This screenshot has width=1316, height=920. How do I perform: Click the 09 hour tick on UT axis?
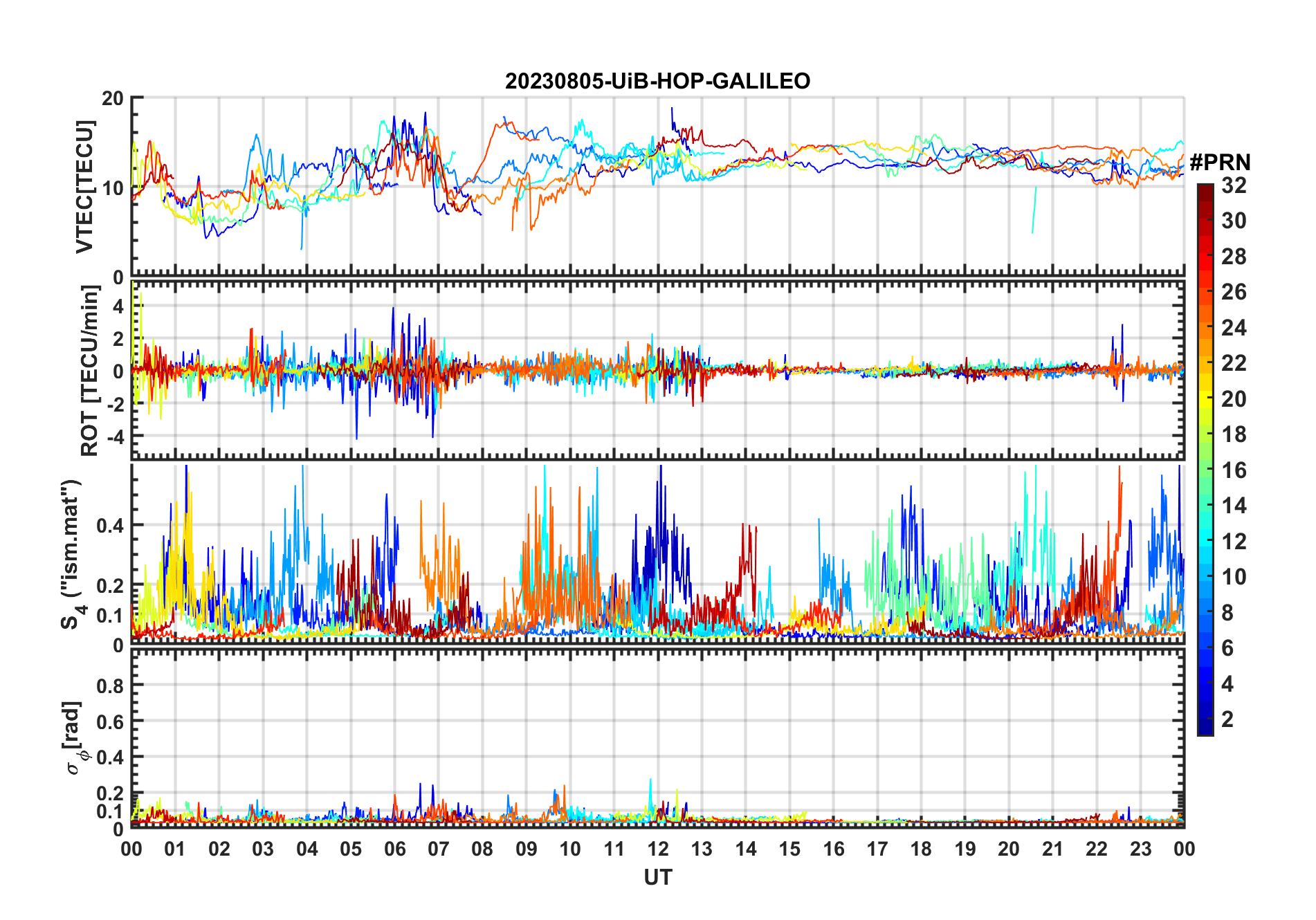[x=526, y=849]
